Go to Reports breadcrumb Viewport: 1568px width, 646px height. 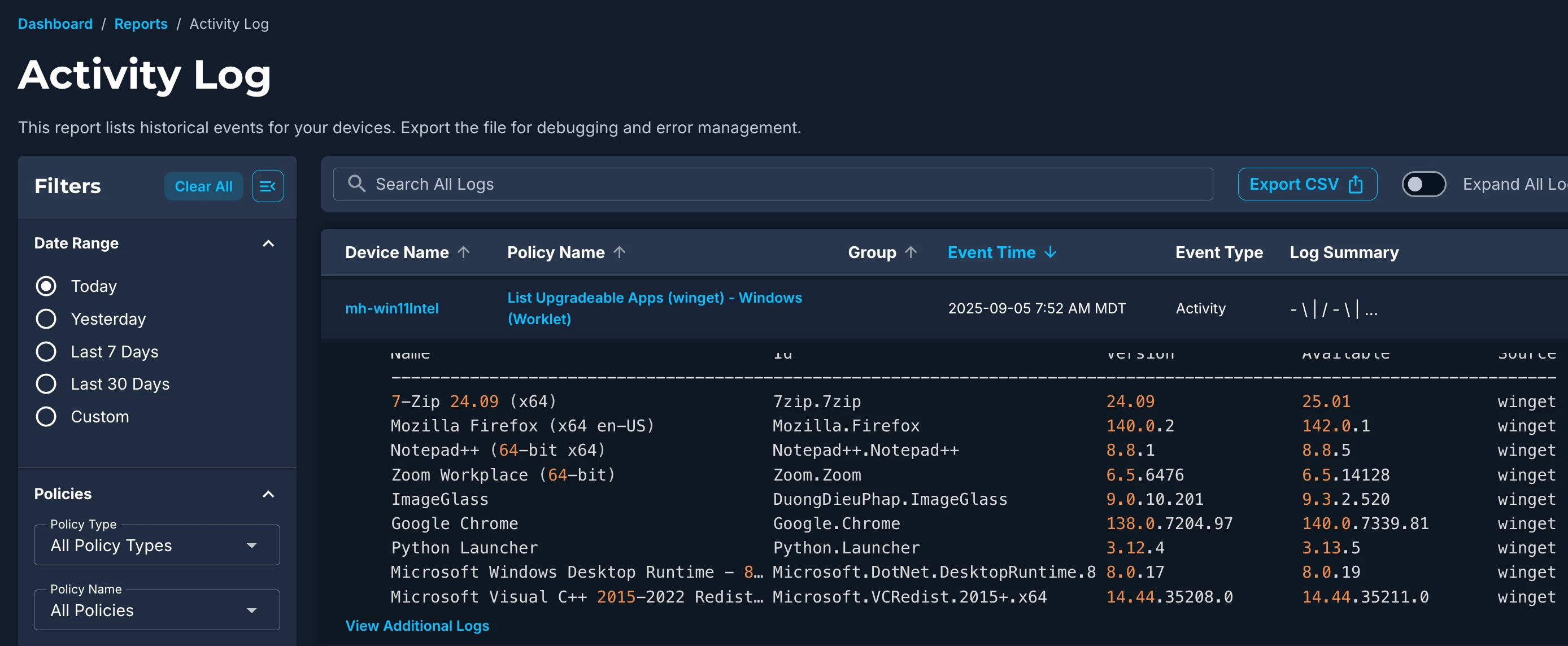141,24
